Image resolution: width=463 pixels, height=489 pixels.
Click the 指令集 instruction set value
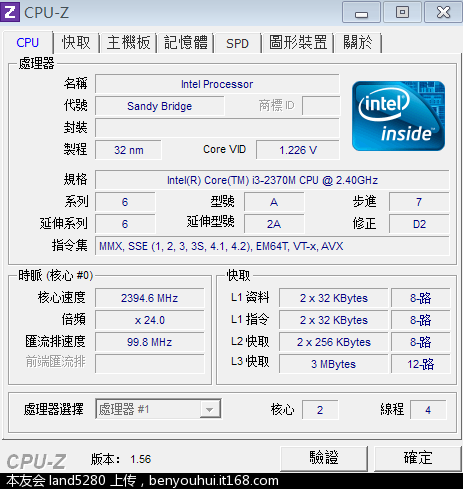tap(272, 246)
